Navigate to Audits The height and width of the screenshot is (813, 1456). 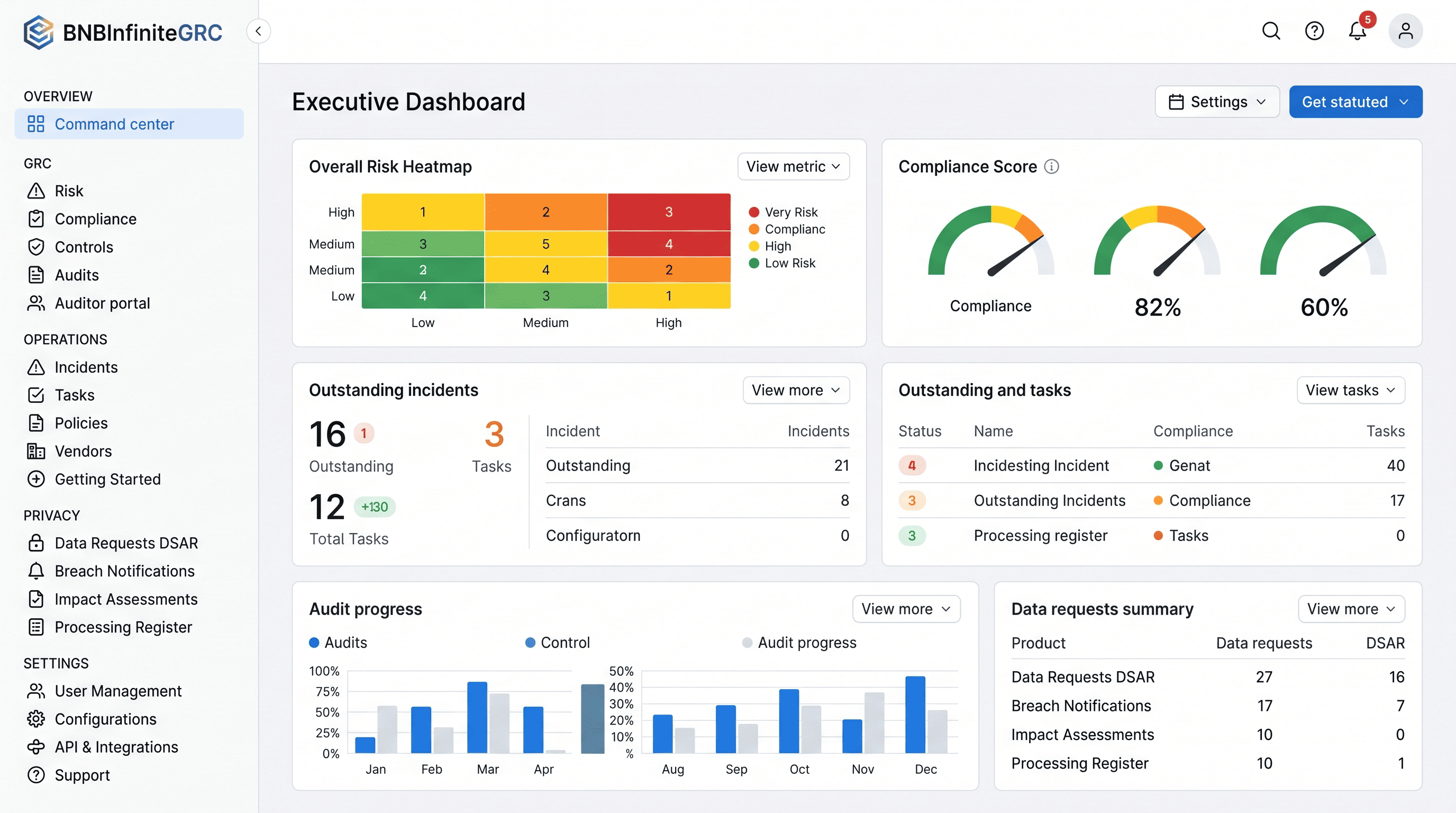pos(77,275)
